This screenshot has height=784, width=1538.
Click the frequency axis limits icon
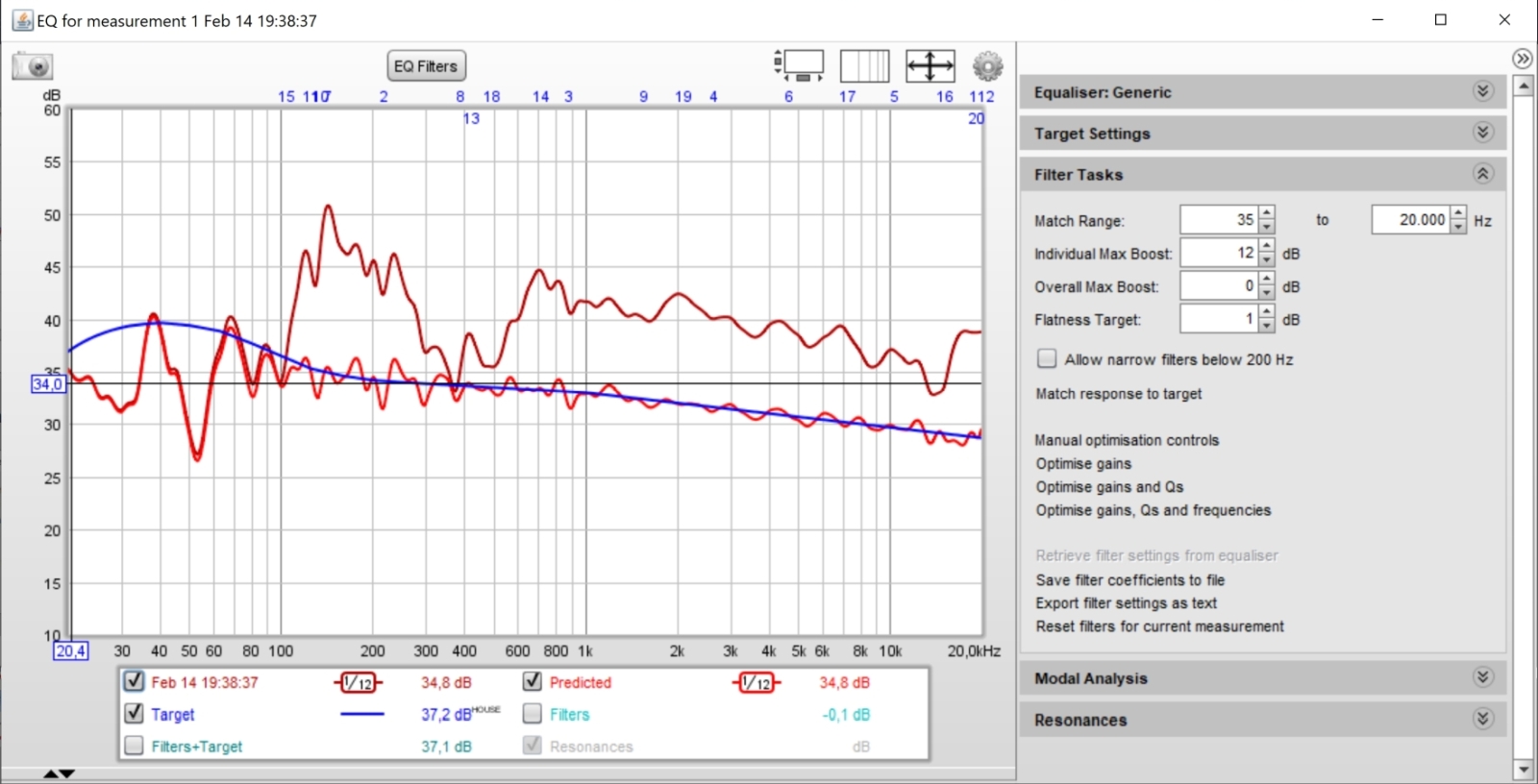864,65
